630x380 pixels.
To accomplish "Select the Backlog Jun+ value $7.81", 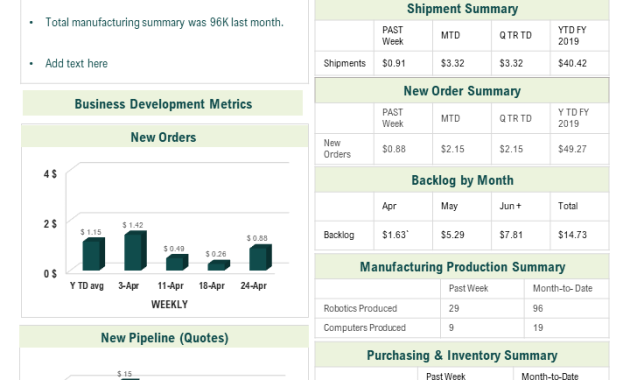I will coord(511,235).
